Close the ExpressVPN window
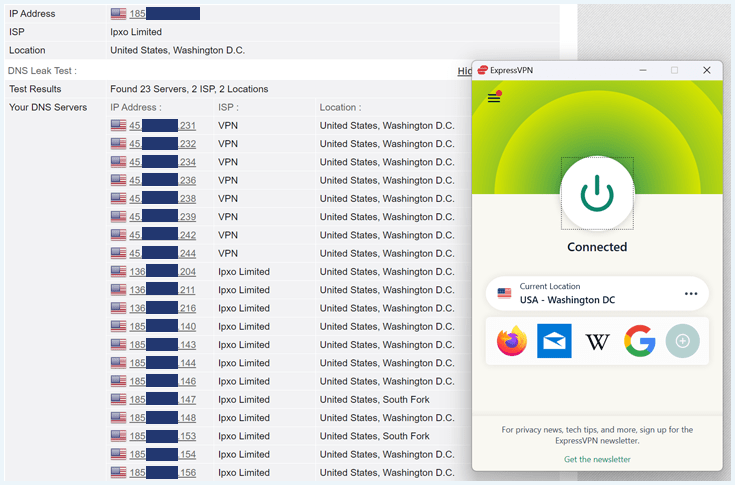Screen dimensions: 735x485 coord(707,70)
